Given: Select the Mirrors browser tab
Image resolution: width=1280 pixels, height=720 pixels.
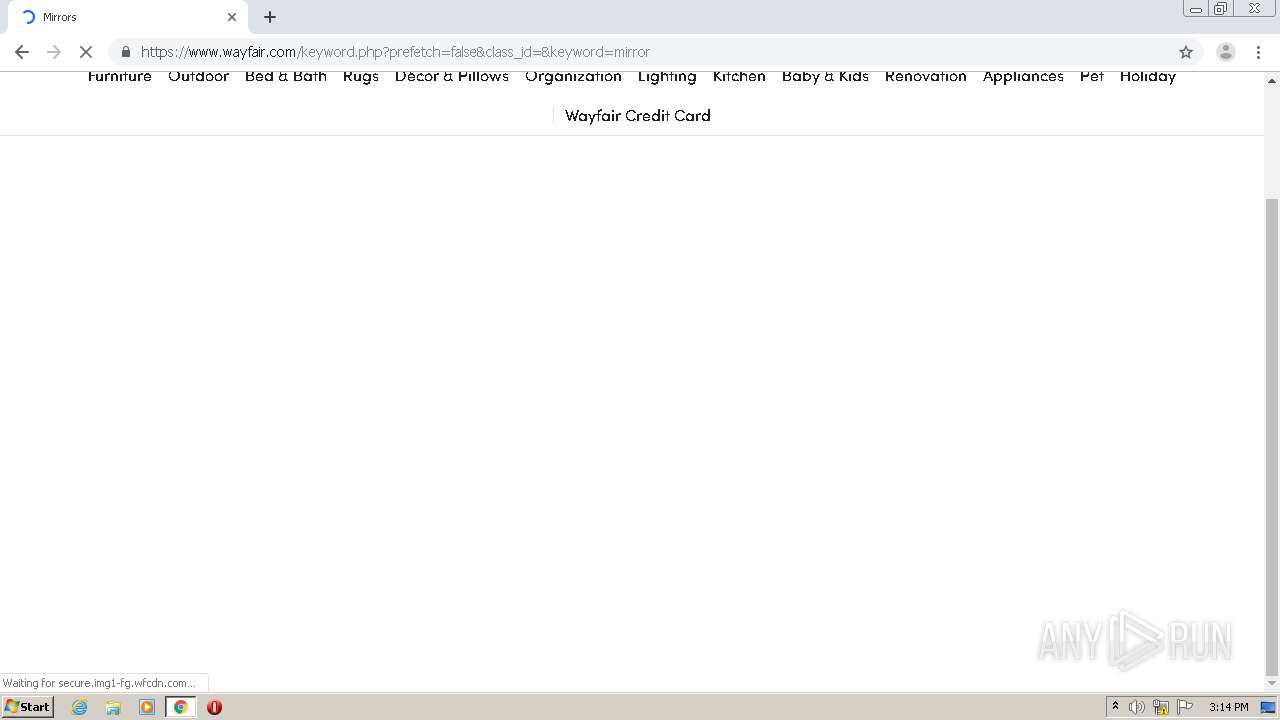Looking at the screenshot, I should [126, 17].
